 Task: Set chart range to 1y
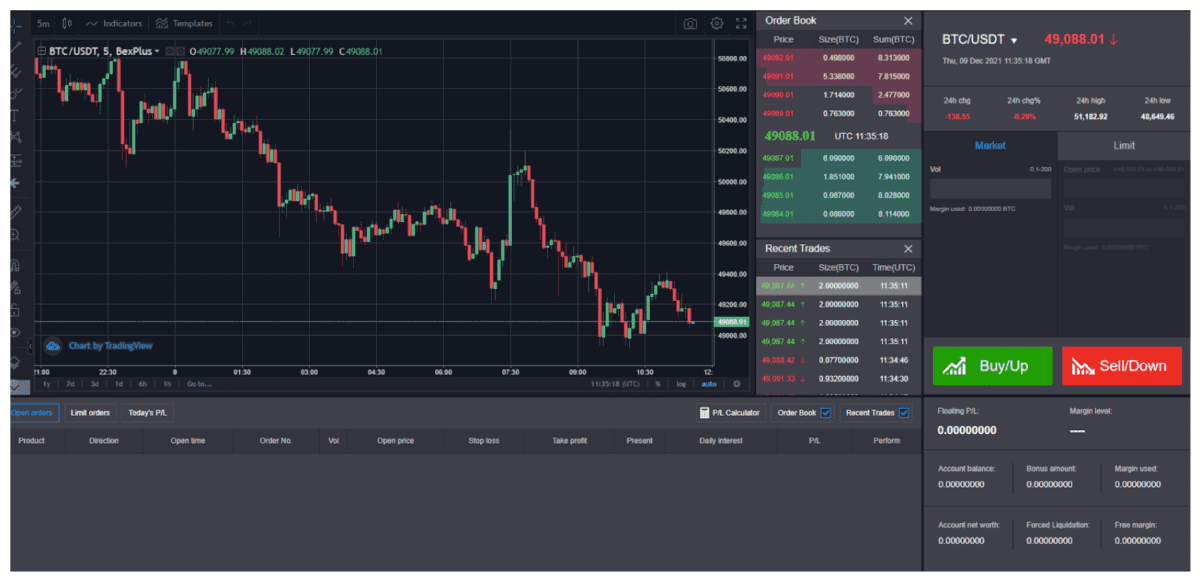[46, 383]
